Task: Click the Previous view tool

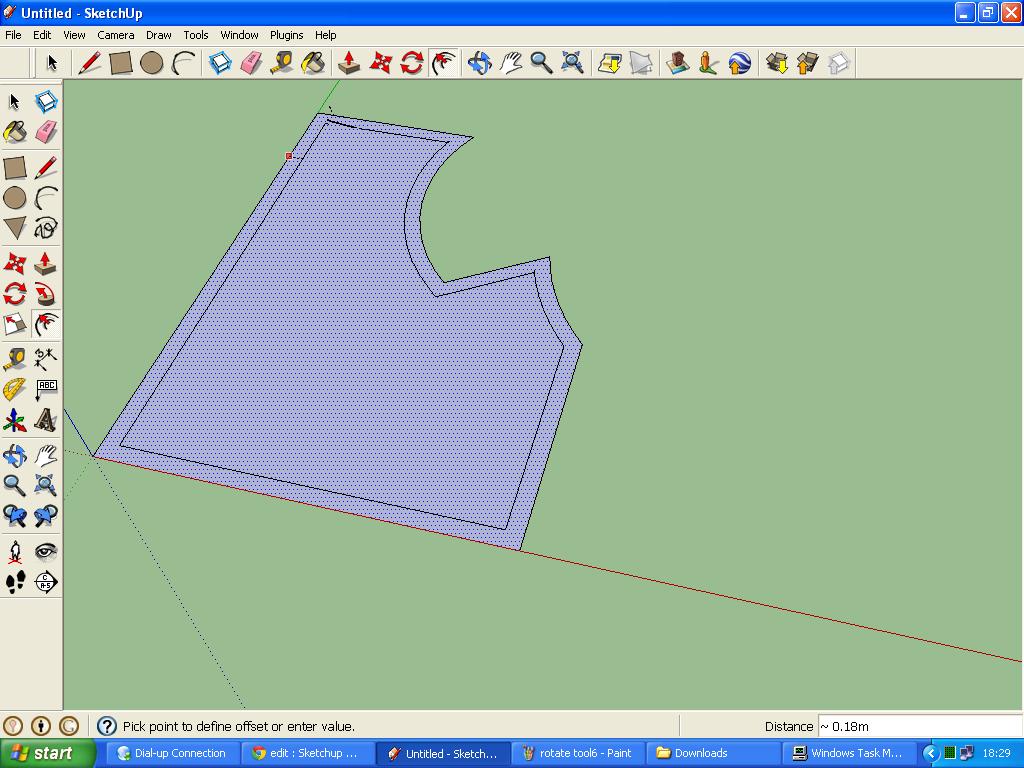Action: [15, 516]
